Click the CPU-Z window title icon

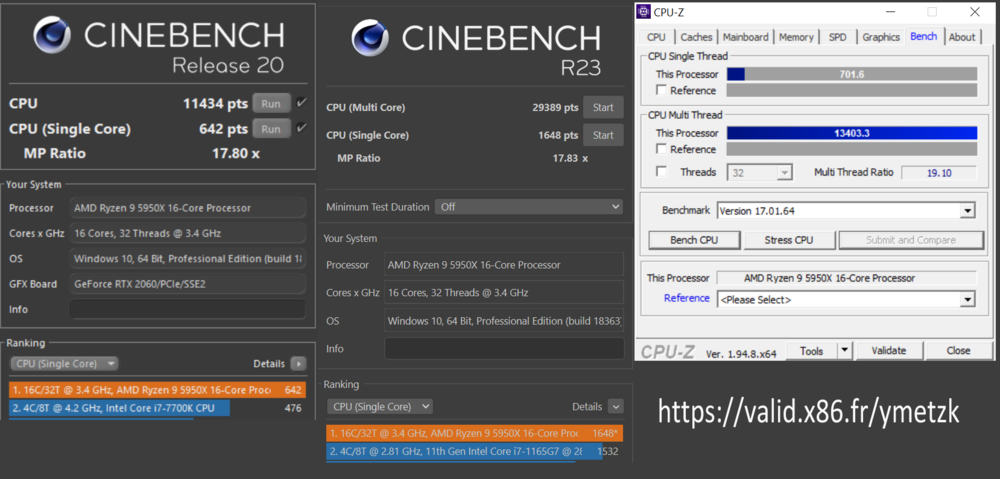(643, 11)
